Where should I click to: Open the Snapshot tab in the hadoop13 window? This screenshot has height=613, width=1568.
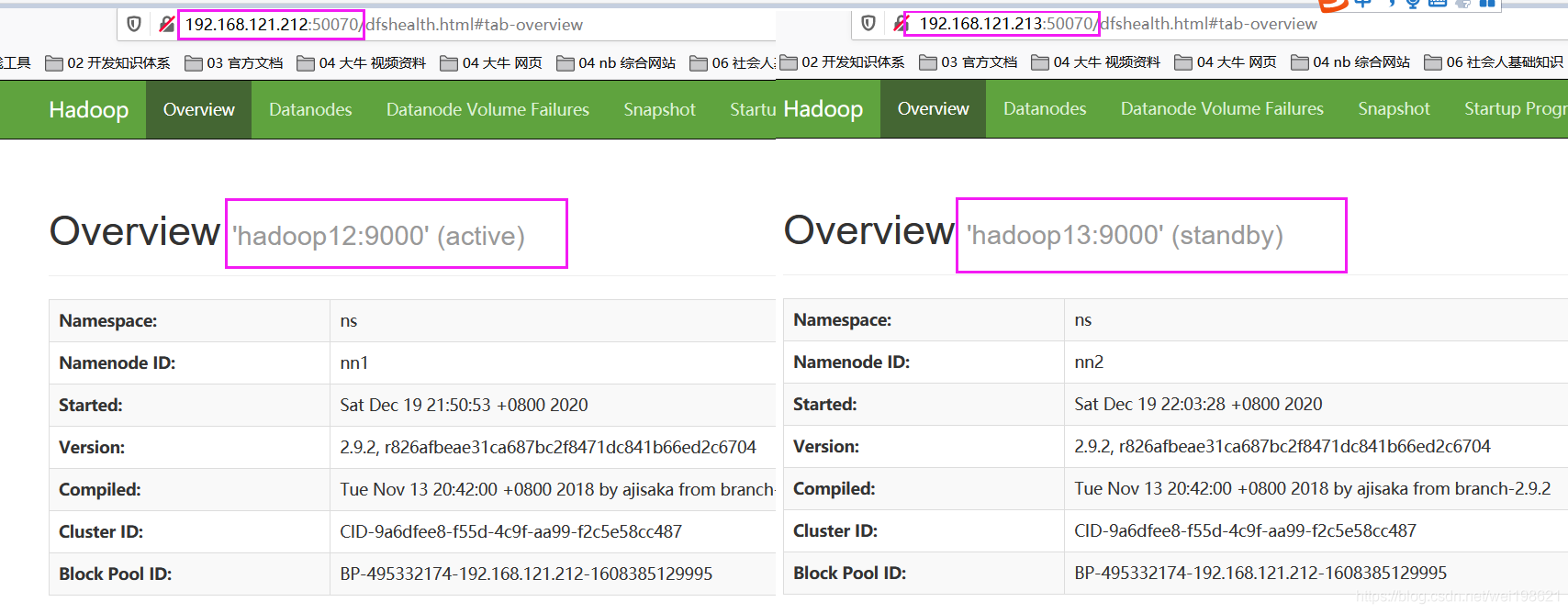pos(1394,109)
